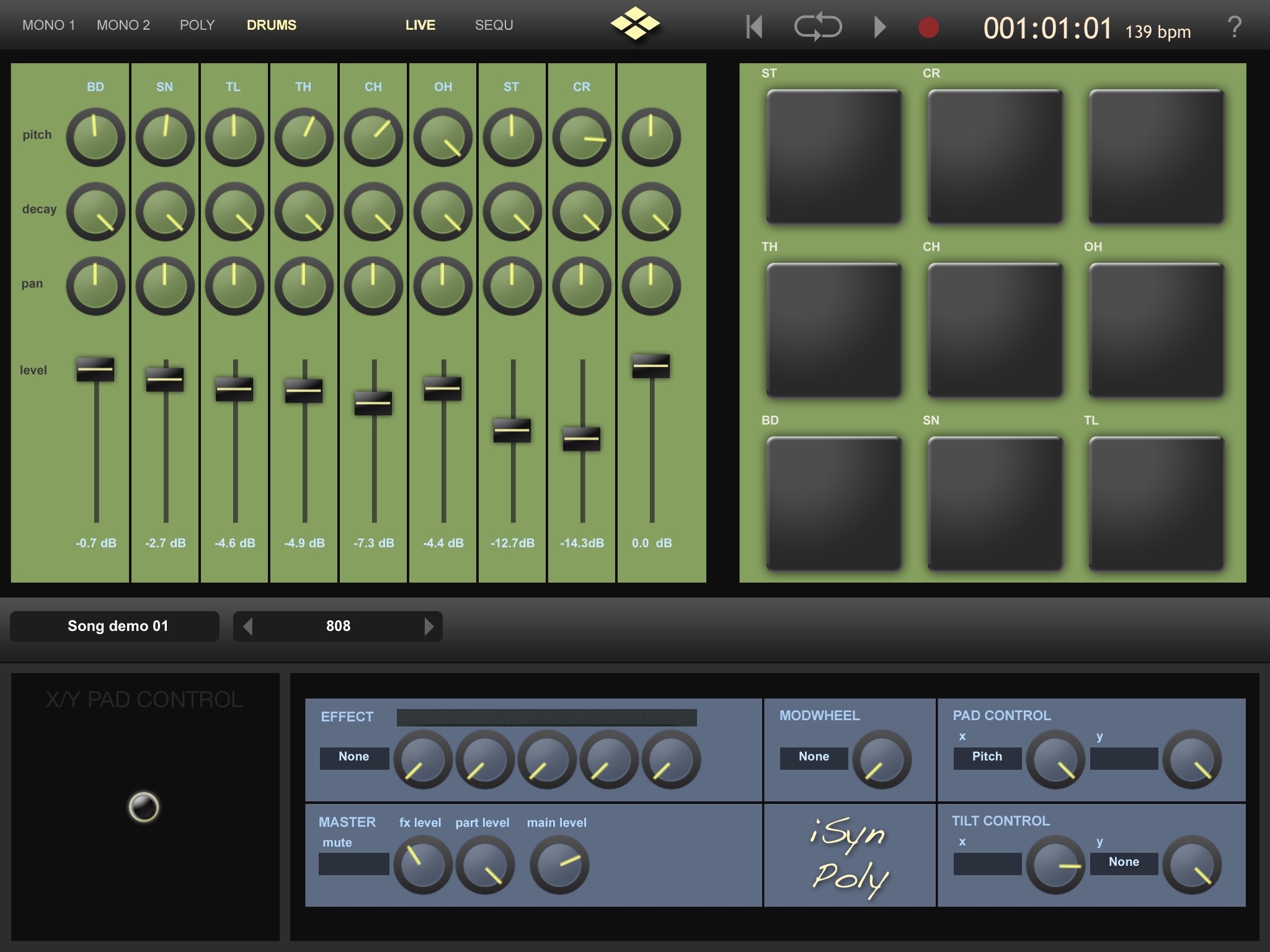The image size is (1270, 952).
Task: Click the MODWHEEL amount knob
Action: pos(882,759)
